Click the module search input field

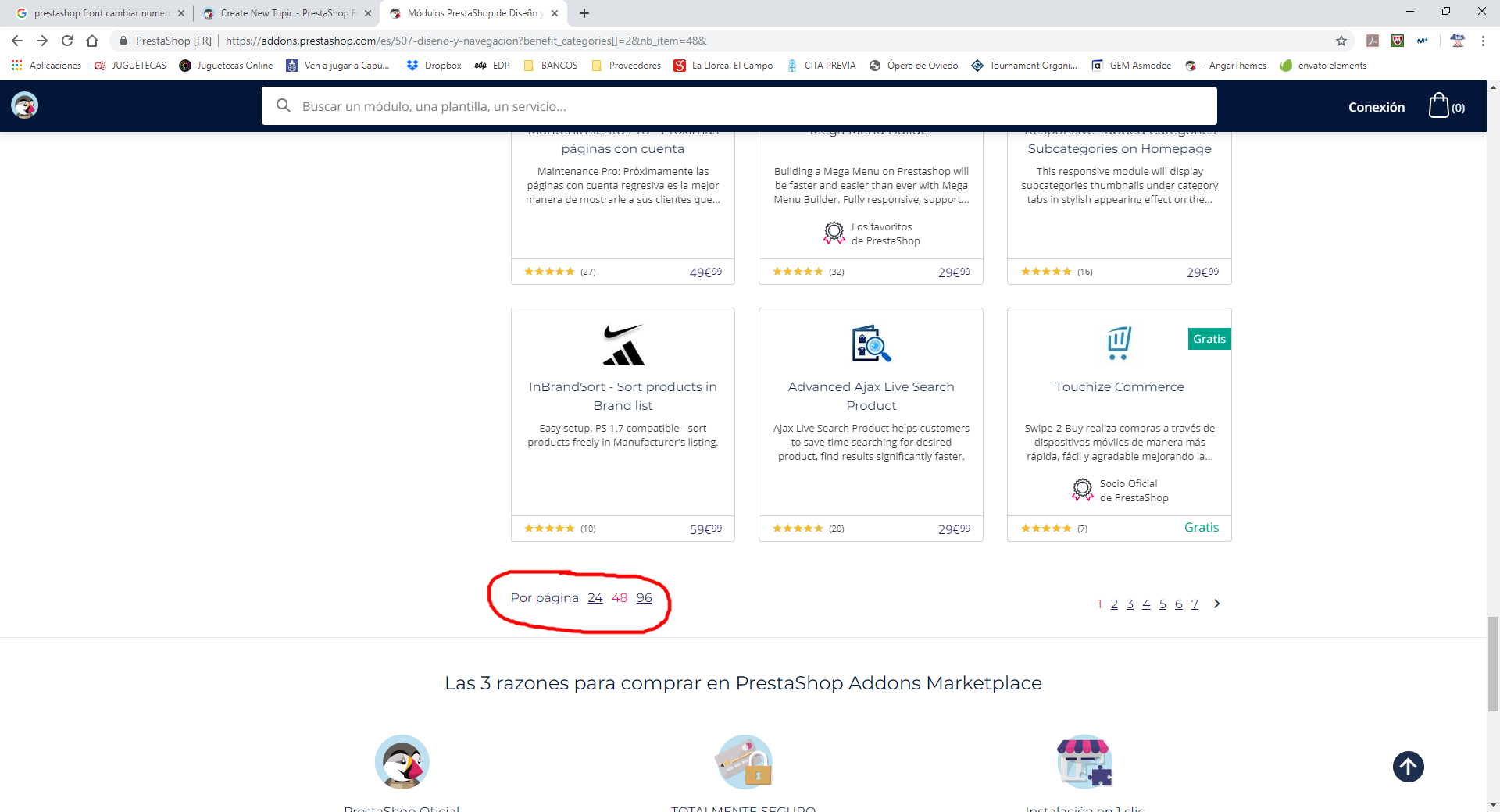pos(739,105)
